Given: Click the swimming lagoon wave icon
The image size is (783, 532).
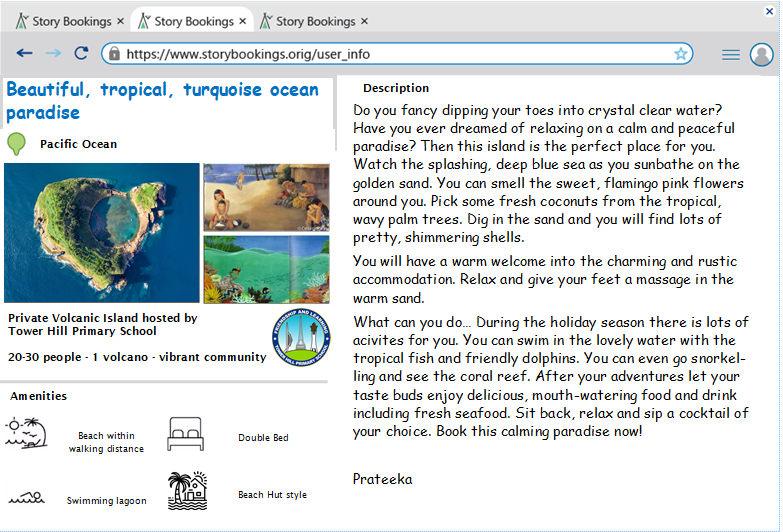Looking at the screenshot, I should [x=27, y=498].
